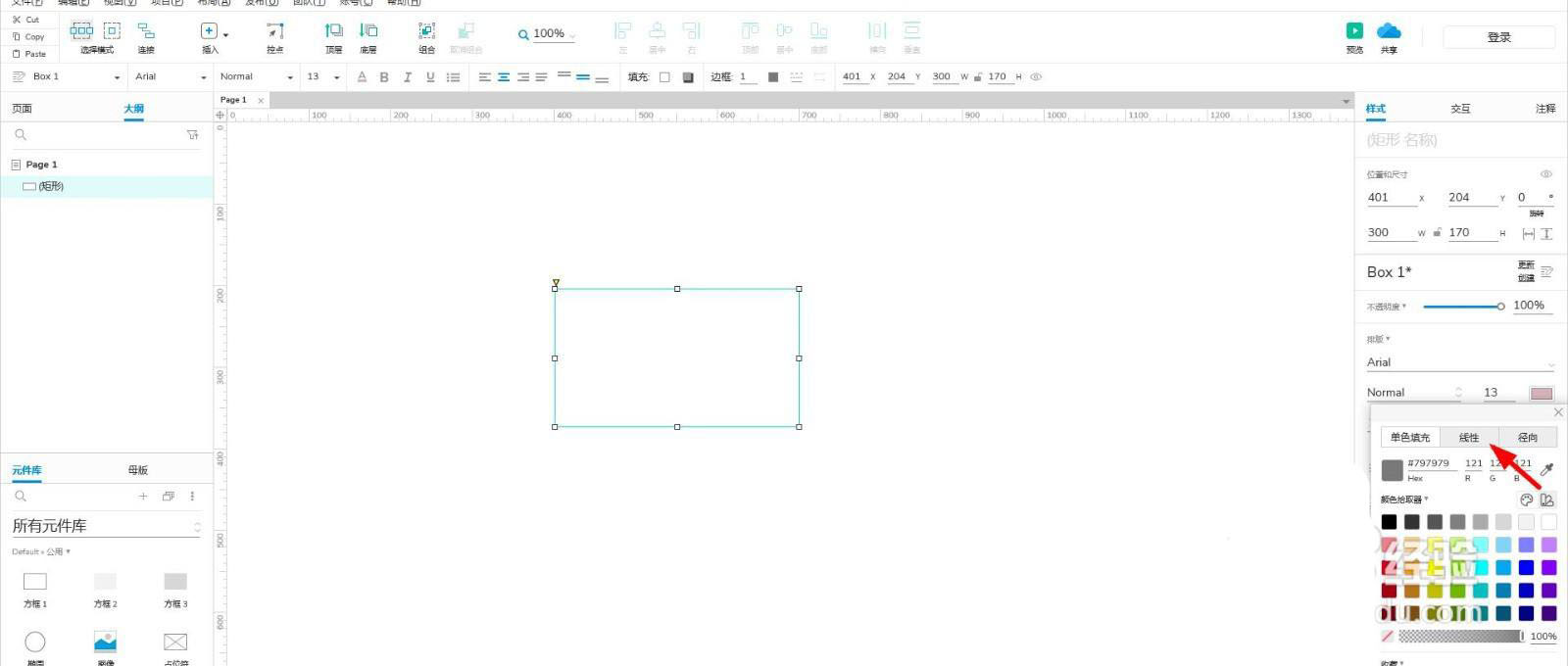Open the 100% zoom level dropdown
The image size is (1568, 666).
point(548,34)
